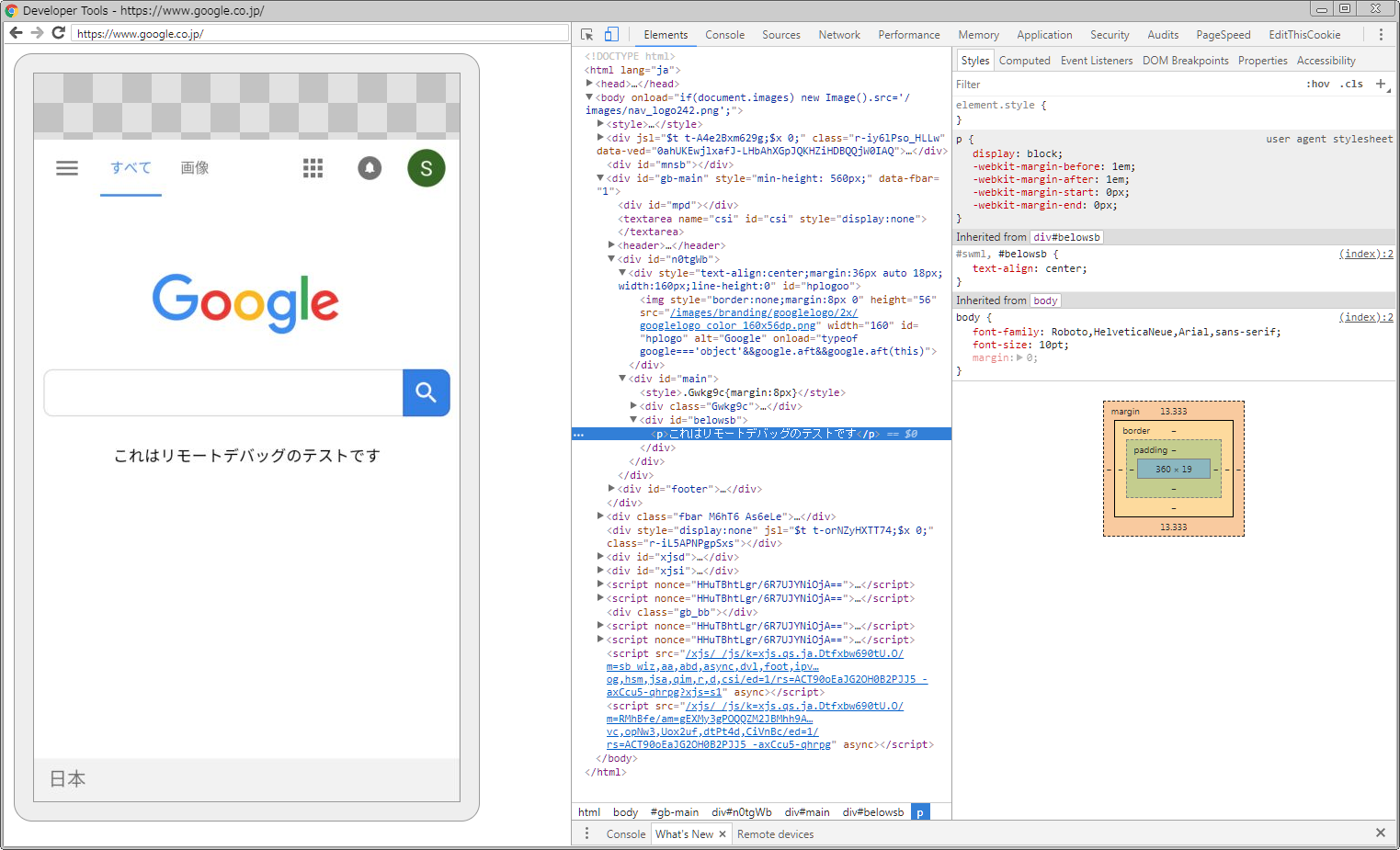Click the inspect element picker icon
The width and height of the screenshot is (1400, 850).
tap(586, 35)
